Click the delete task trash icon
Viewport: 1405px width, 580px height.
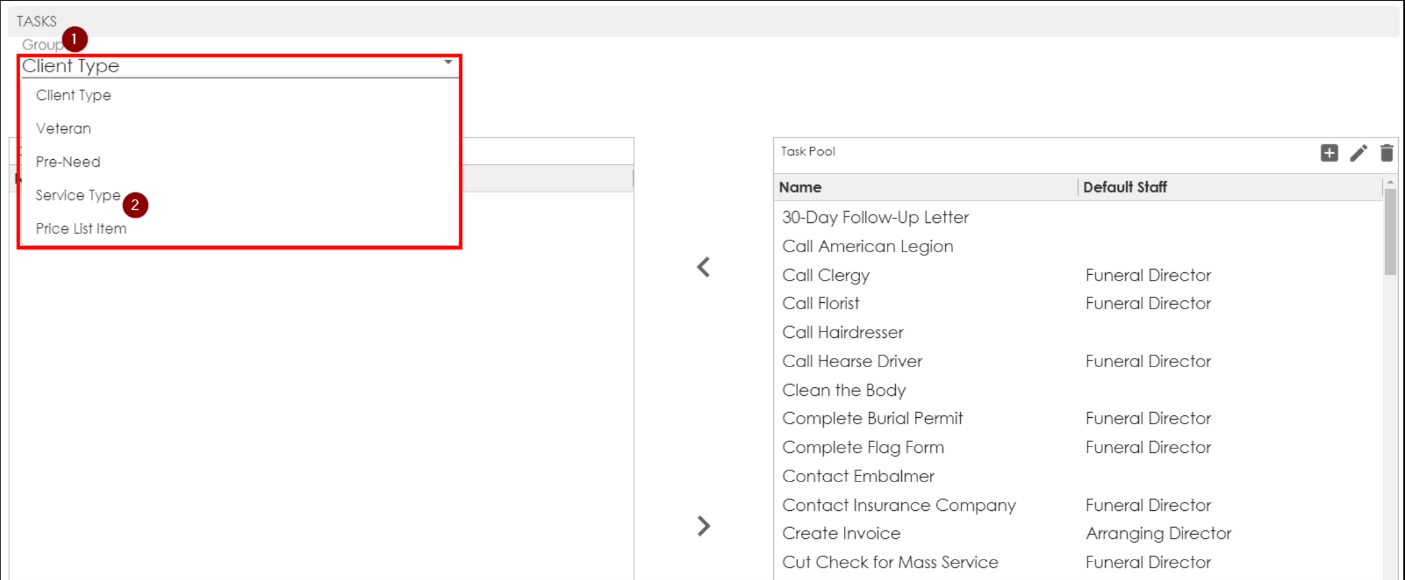click(1386, 153)
